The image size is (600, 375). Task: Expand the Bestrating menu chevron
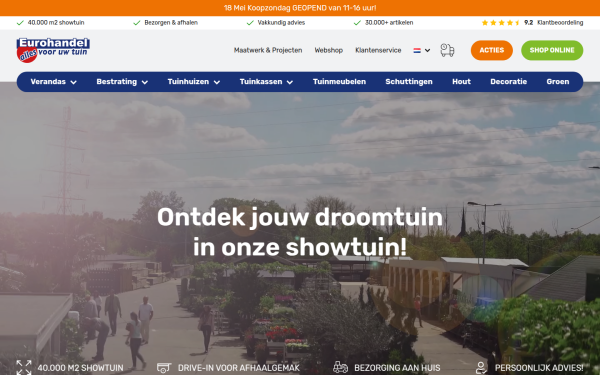[x=145, y=82]
